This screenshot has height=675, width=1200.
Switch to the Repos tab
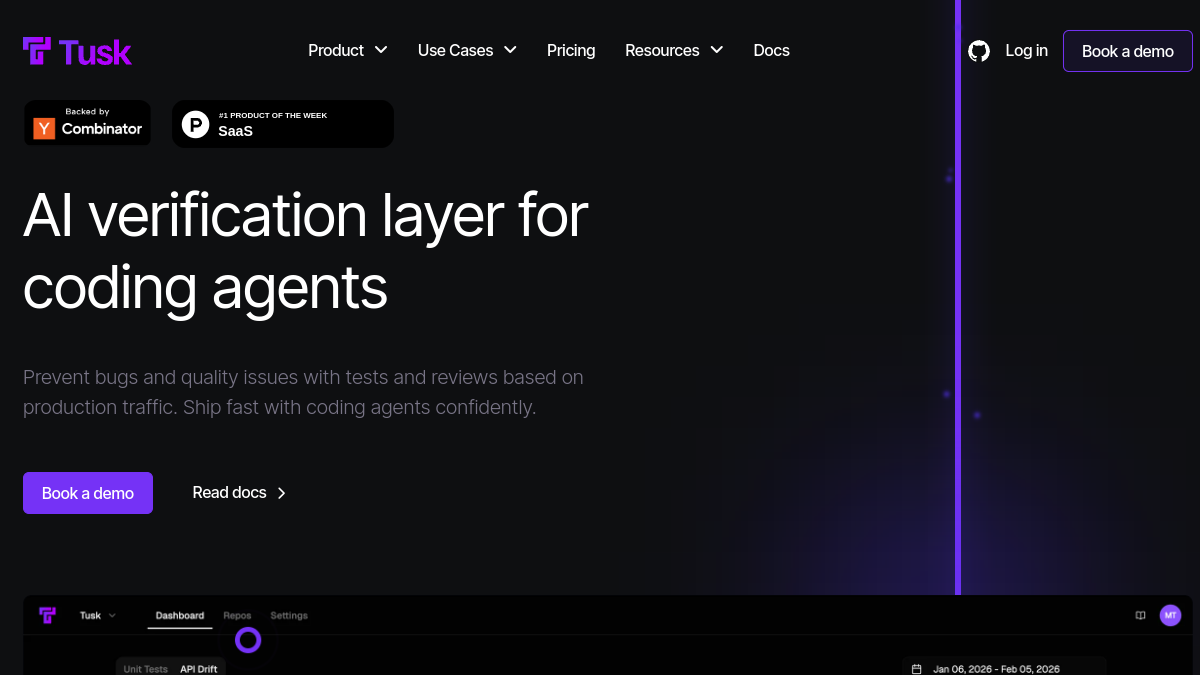237,616
